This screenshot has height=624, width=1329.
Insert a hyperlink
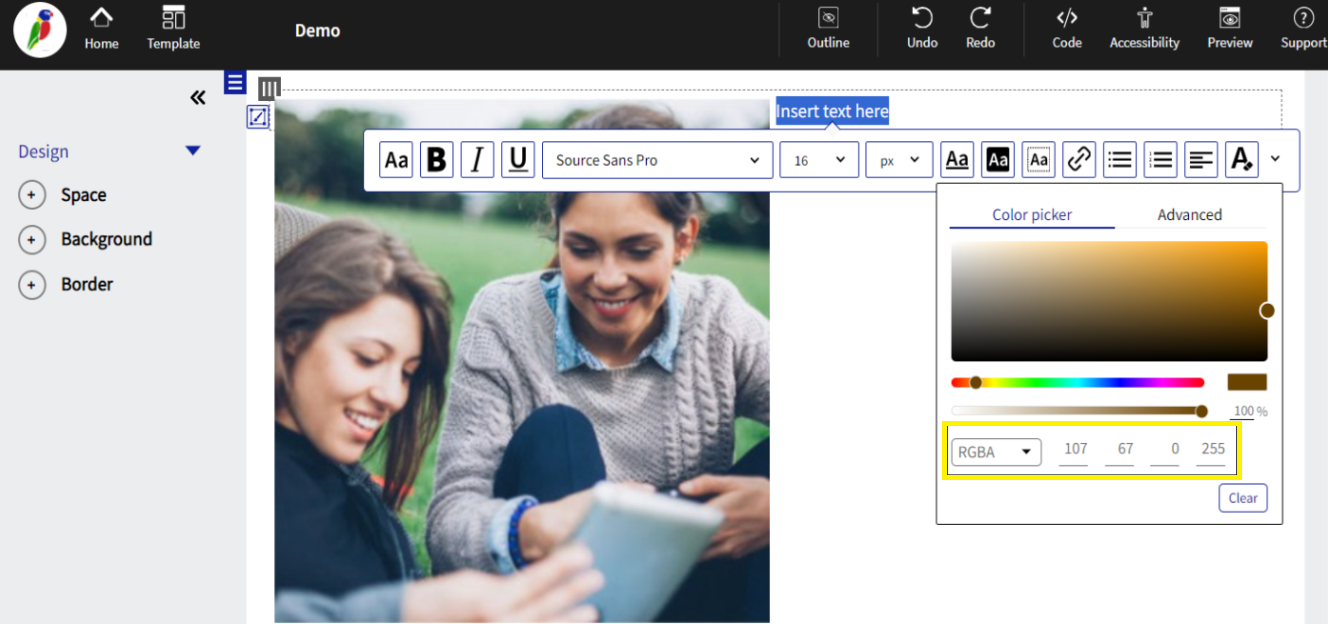(x=1079, y=159)
